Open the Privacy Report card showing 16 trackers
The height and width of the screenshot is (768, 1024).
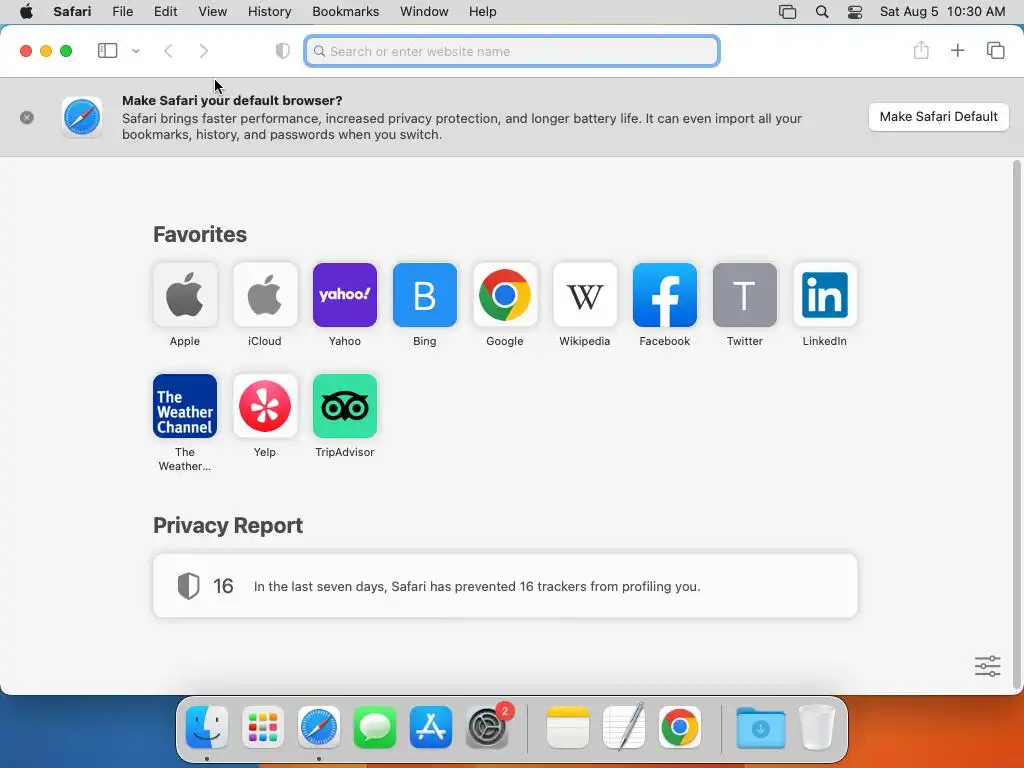(505, 586)
